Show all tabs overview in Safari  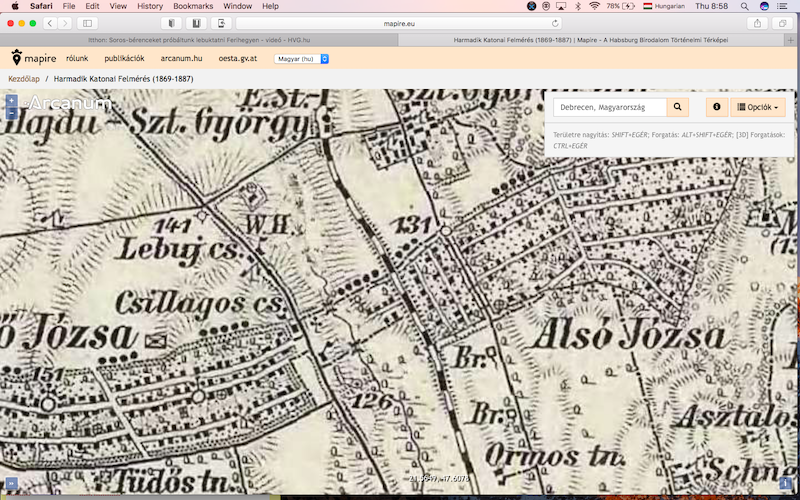[783, 23]
